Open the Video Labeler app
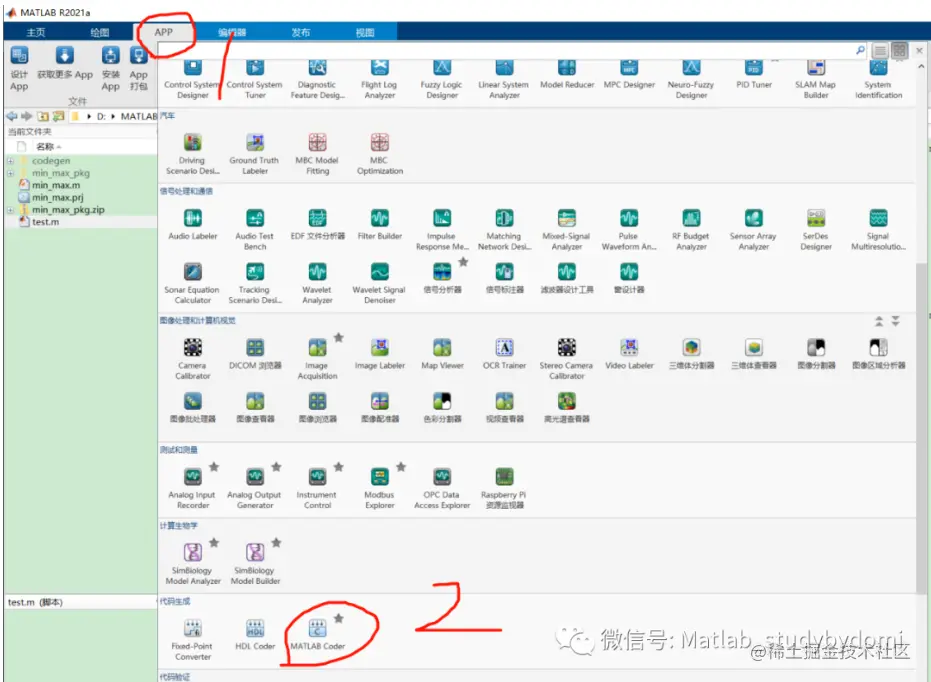Screen dimensions: 931x682 pyautogui.click(x=629, y=354)
